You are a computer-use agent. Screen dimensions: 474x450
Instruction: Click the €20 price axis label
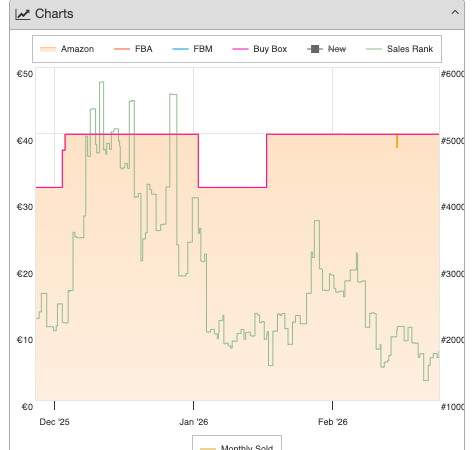click(x=25, y=274)
